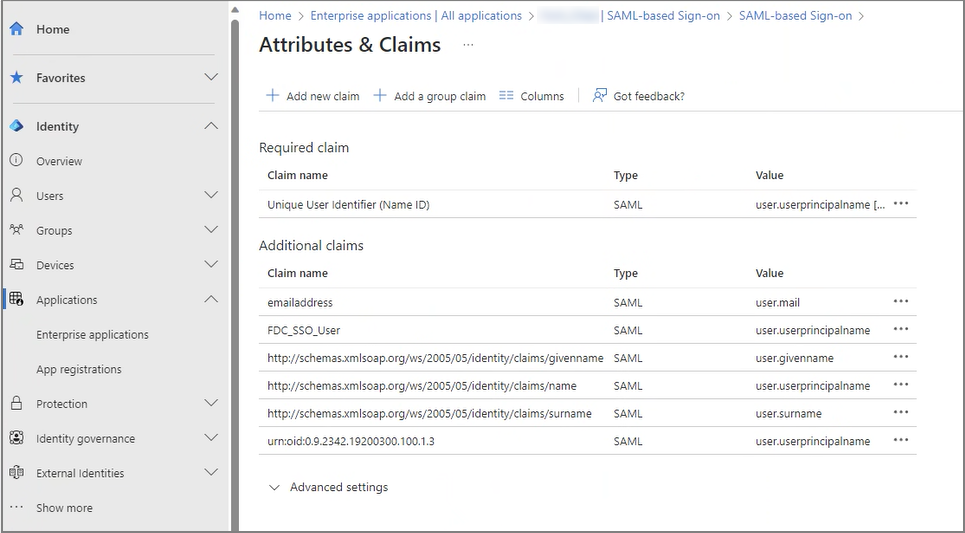Image resolution: width=965 pixels, height=533 pixels.
Task: Click Add a group claim button
Action: tap(429, 96)
